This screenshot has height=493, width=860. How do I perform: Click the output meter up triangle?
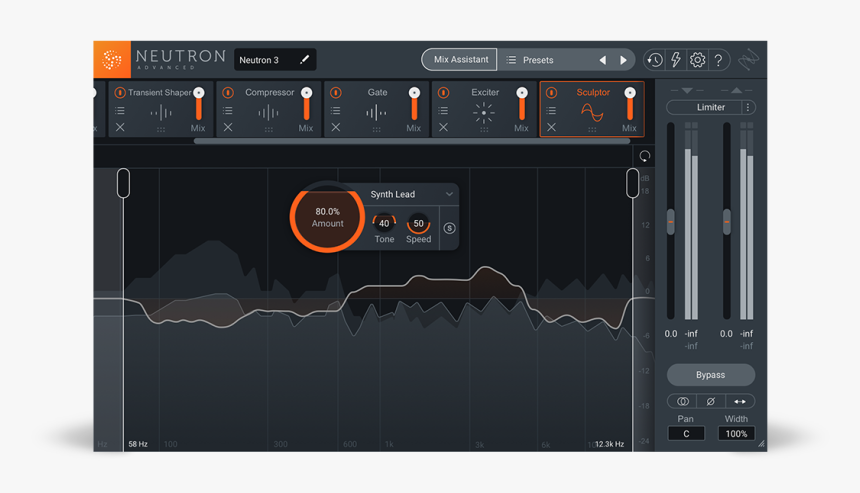click(x=737, y=90)
